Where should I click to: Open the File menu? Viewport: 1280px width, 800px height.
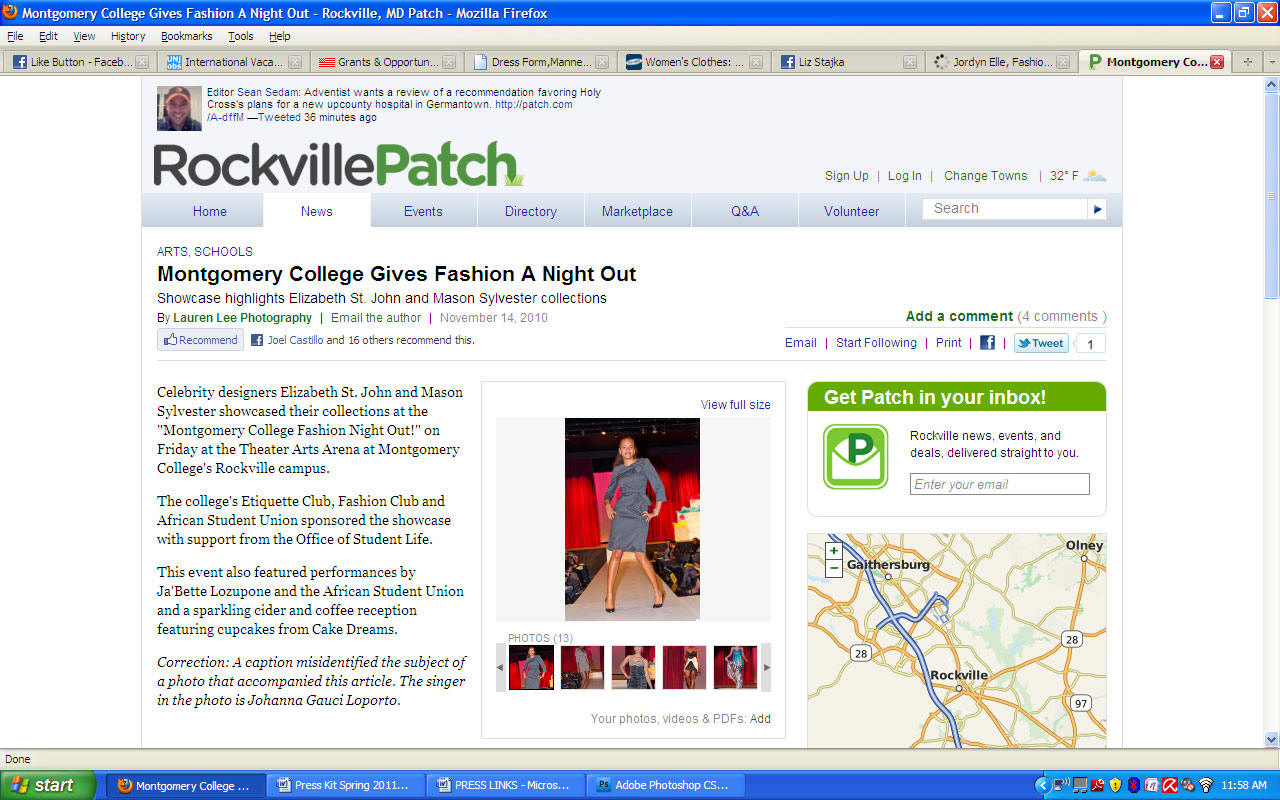point(15,36)
